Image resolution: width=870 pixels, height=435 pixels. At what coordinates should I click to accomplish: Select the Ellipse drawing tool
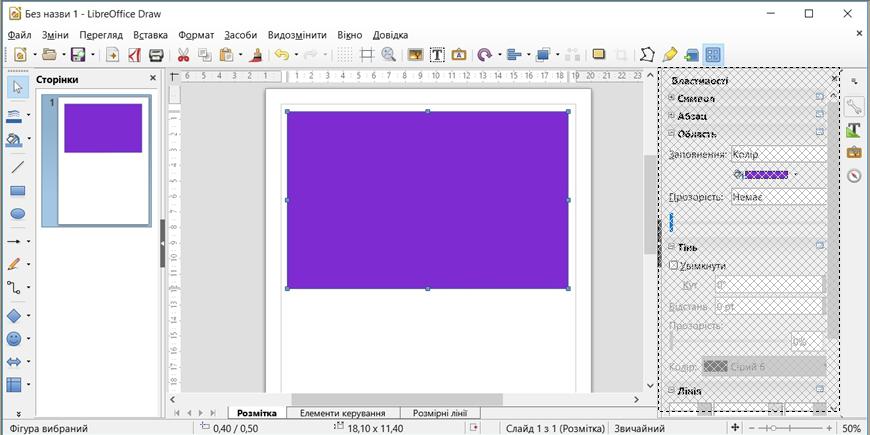click(17, 213)
